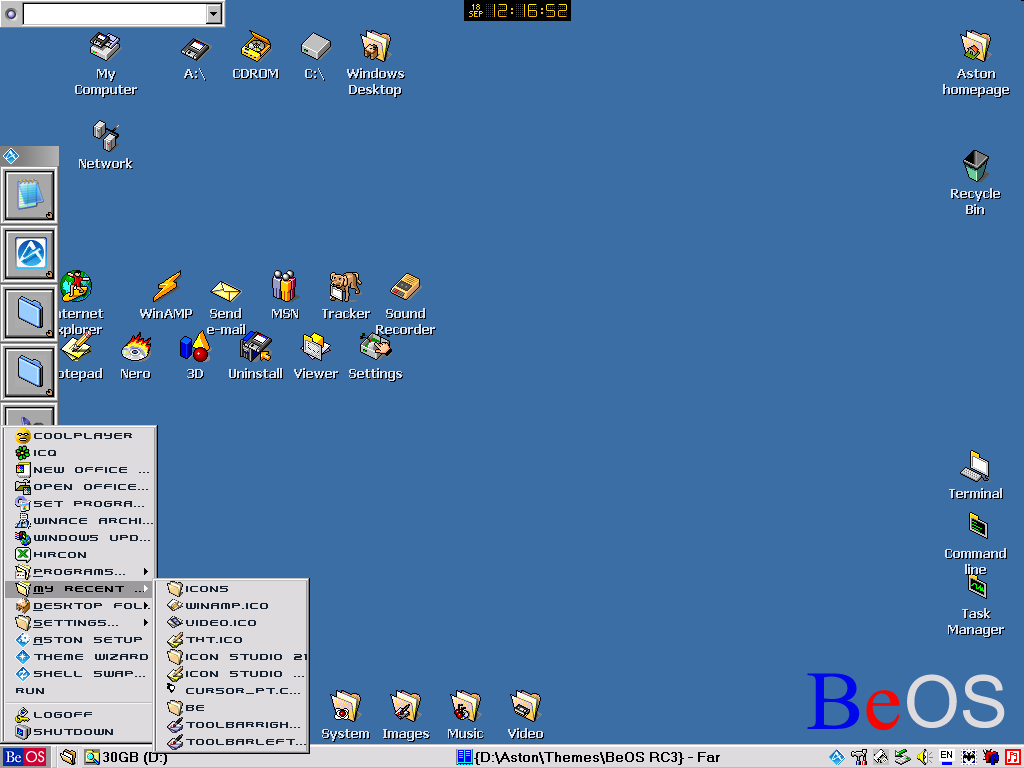Click into the top-left address input field
Viewport: 1024px width, 768px height.
115,14
